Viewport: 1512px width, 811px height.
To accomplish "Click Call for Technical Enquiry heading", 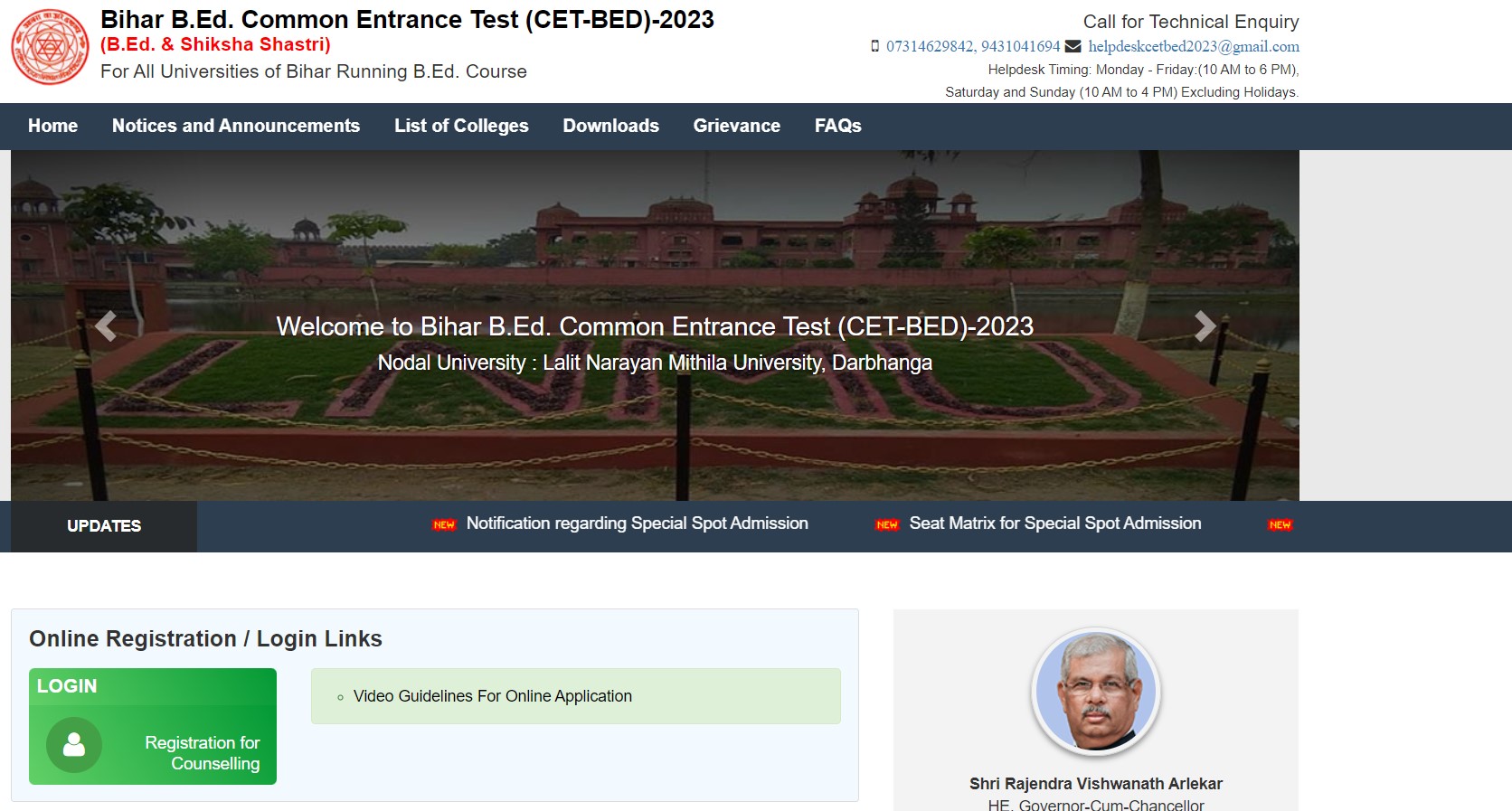I will [1191, 22].
